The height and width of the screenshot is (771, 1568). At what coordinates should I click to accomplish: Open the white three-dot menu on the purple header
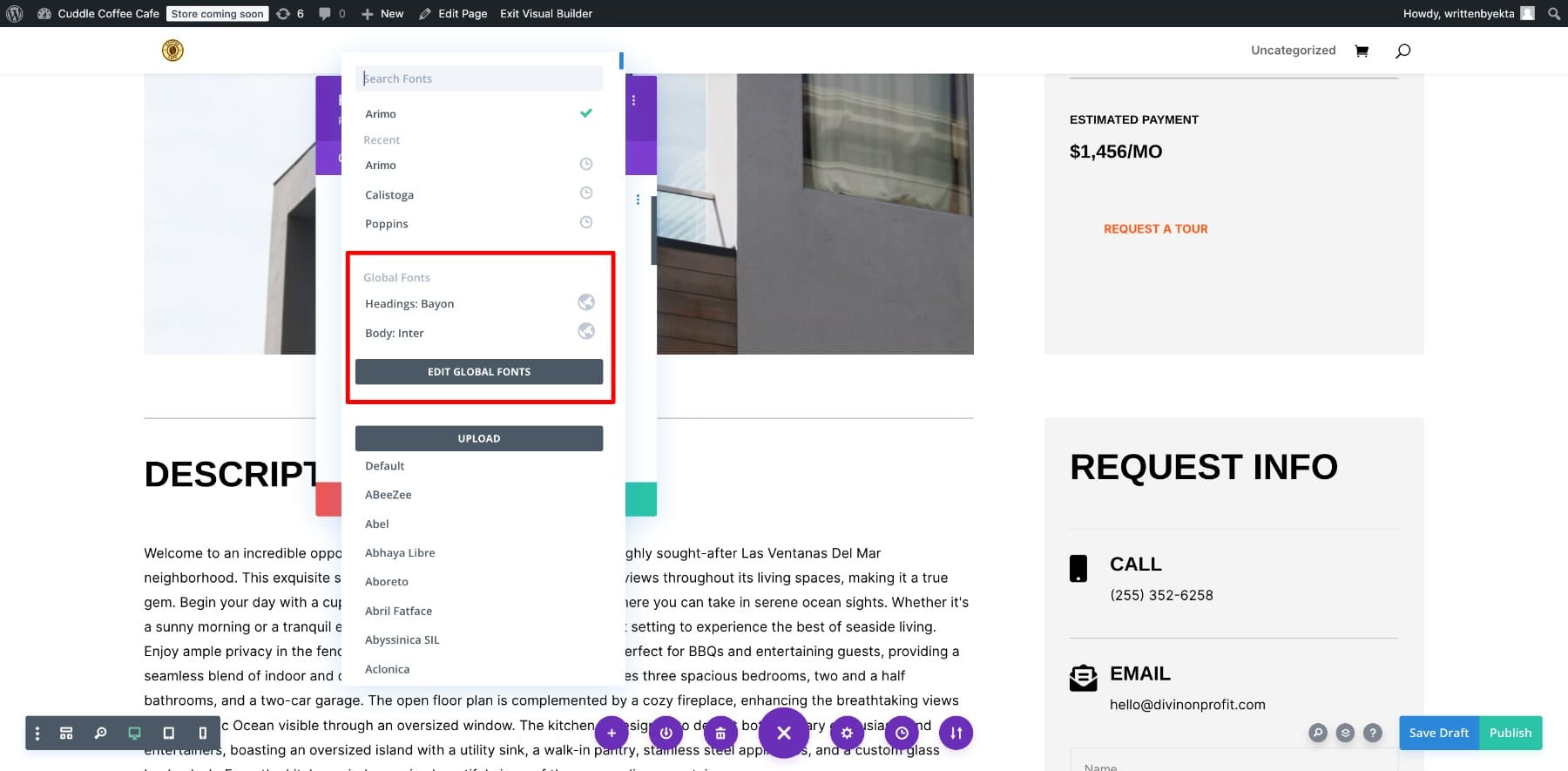633,100
